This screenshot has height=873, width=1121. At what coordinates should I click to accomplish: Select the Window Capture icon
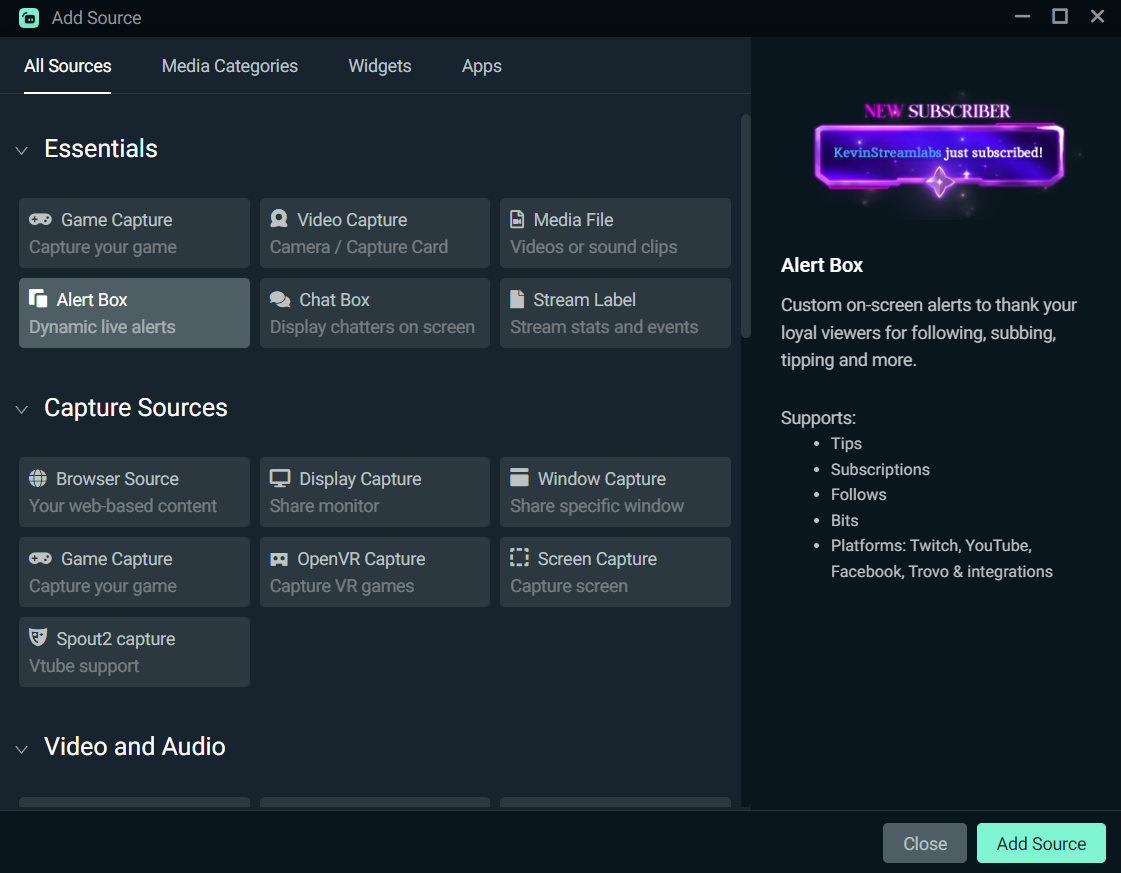pyautogui.click(x=519, y=477)
